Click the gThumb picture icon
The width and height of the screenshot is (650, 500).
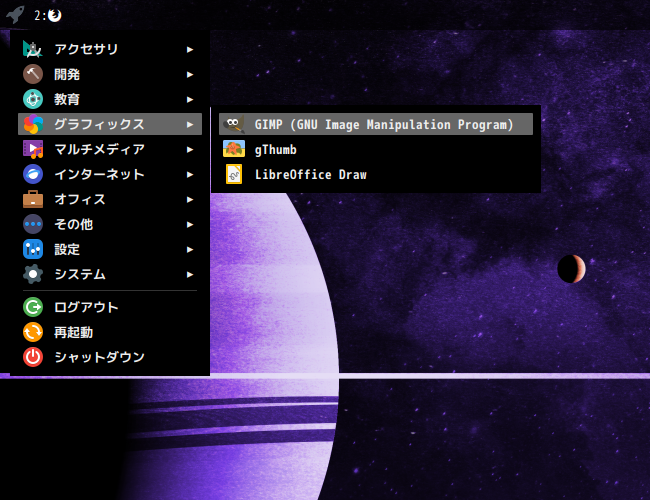(234, 149)
